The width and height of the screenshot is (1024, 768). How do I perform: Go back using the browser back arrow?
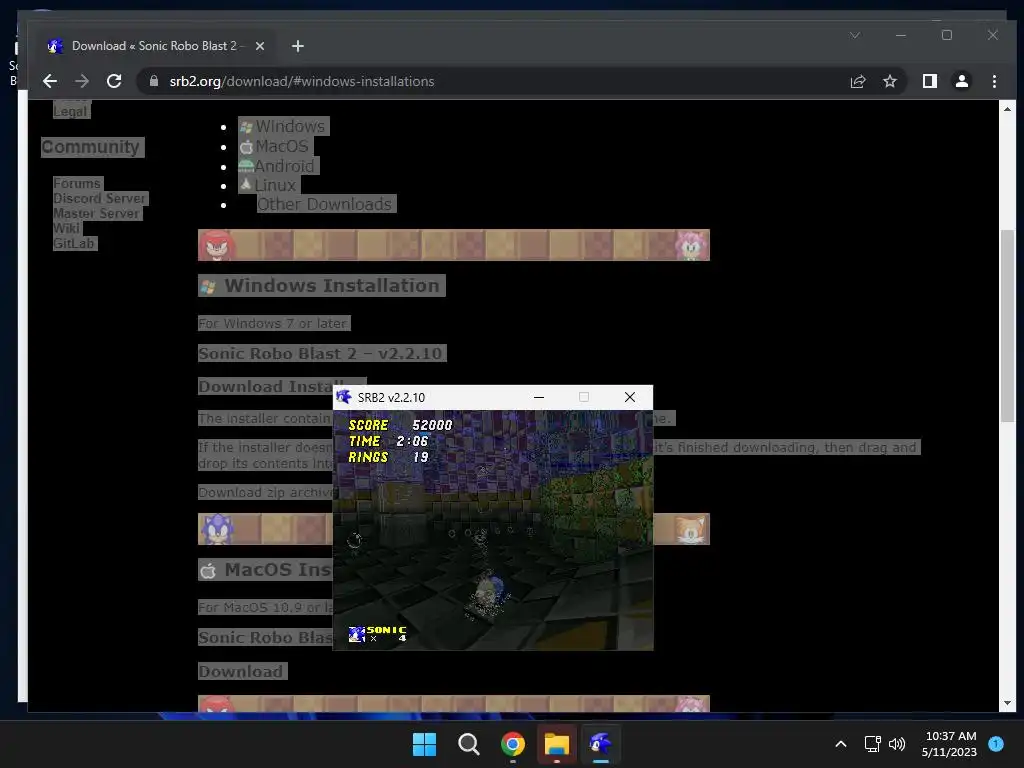(x=50, y=81)
